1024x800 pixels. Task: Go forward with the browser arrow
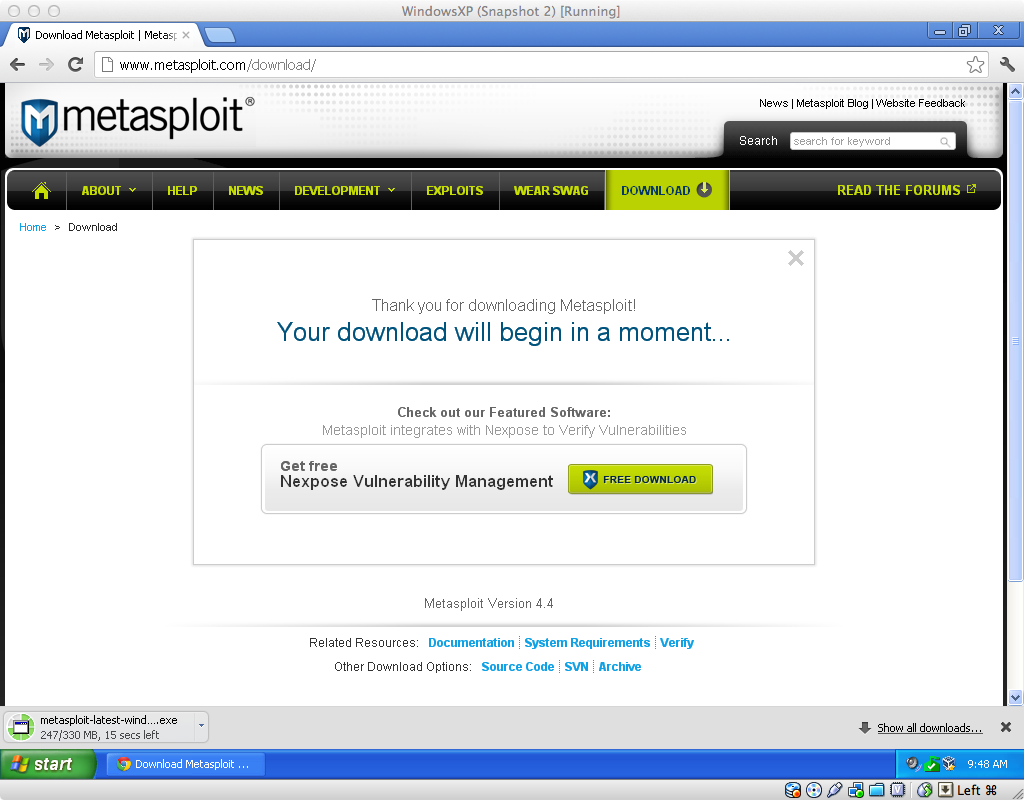coord(46,65)
